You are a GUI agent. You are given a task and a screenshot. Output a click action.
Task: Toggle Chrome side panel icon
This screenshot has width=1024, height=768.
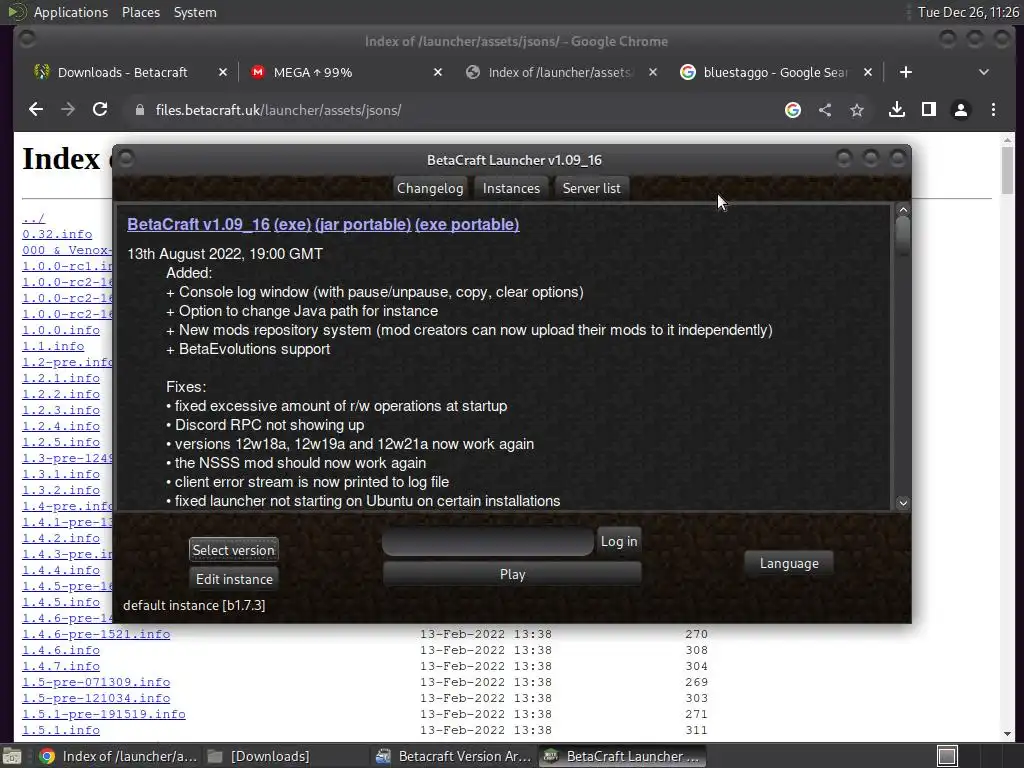(929, 110)
